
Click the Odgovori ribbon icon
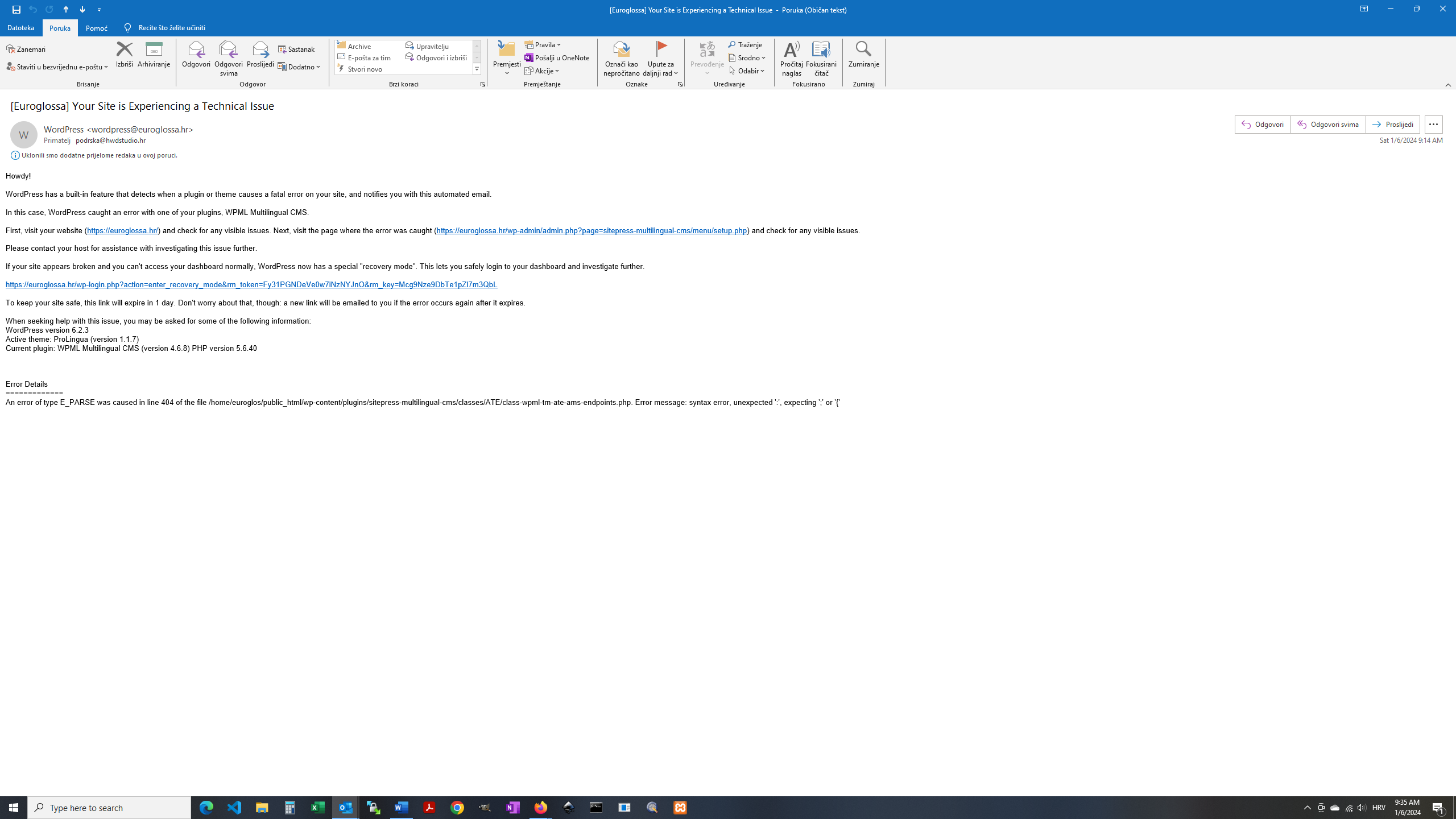coord(196,55)
